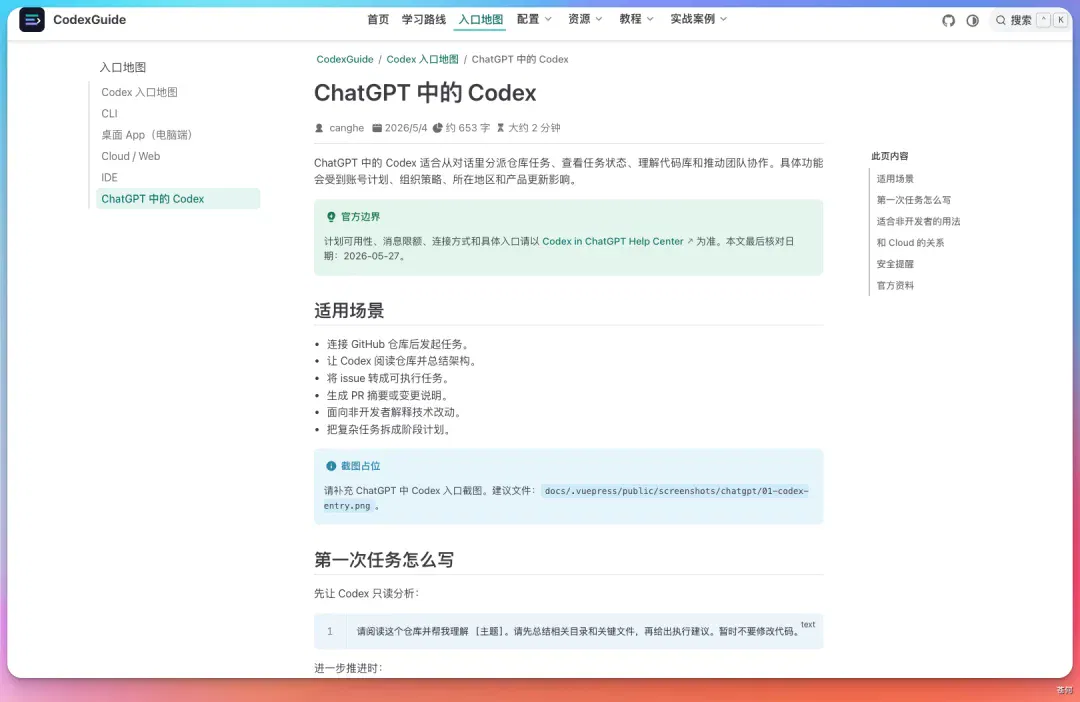Screen dimensions: 1080x702
Task: Jump to 和 Cloud 的关系 in page contents
Action: [x=910, y=243]
